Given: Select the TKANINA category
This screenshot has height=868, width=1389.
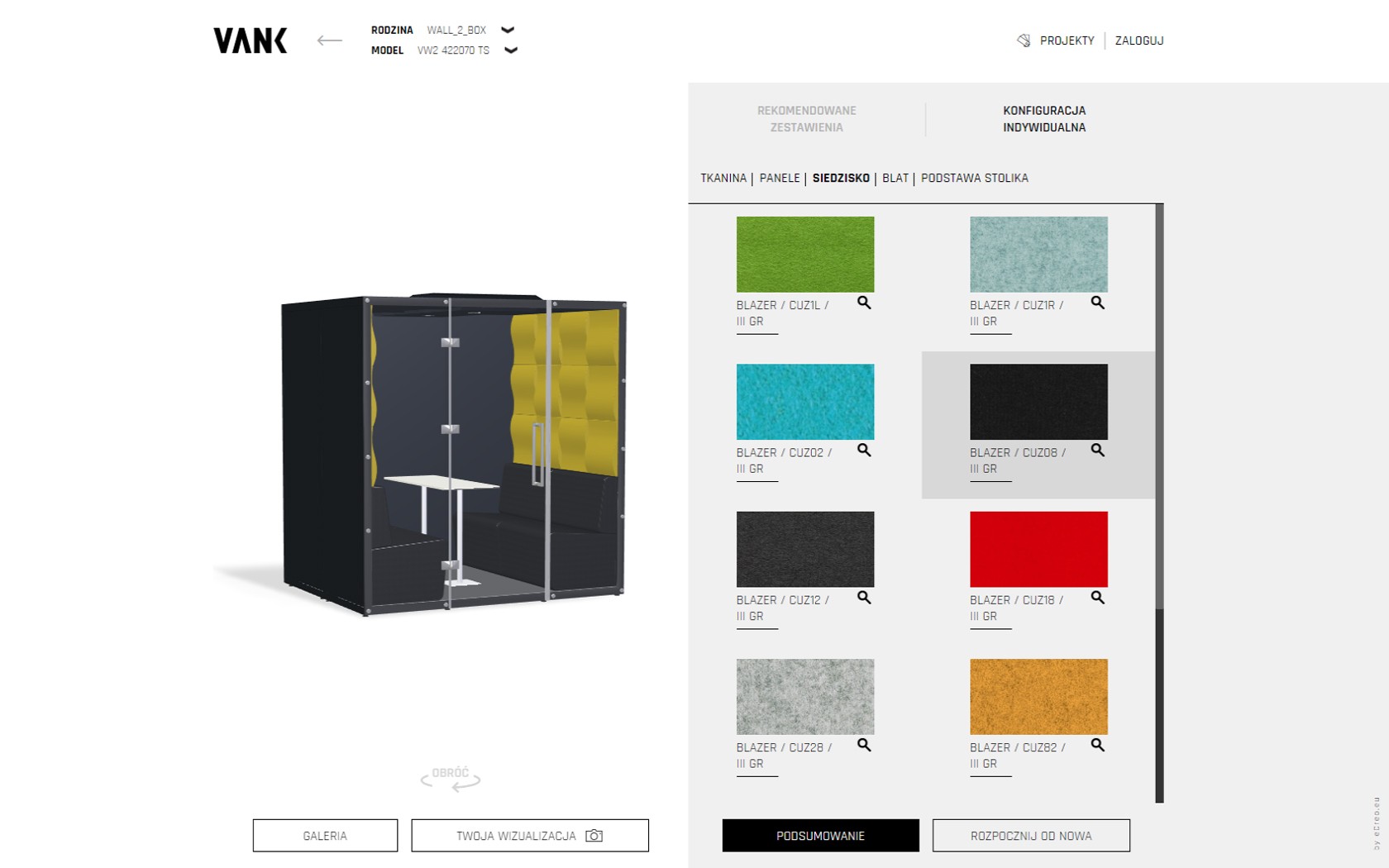Looking at the screenshot, I should pos(723,178).
